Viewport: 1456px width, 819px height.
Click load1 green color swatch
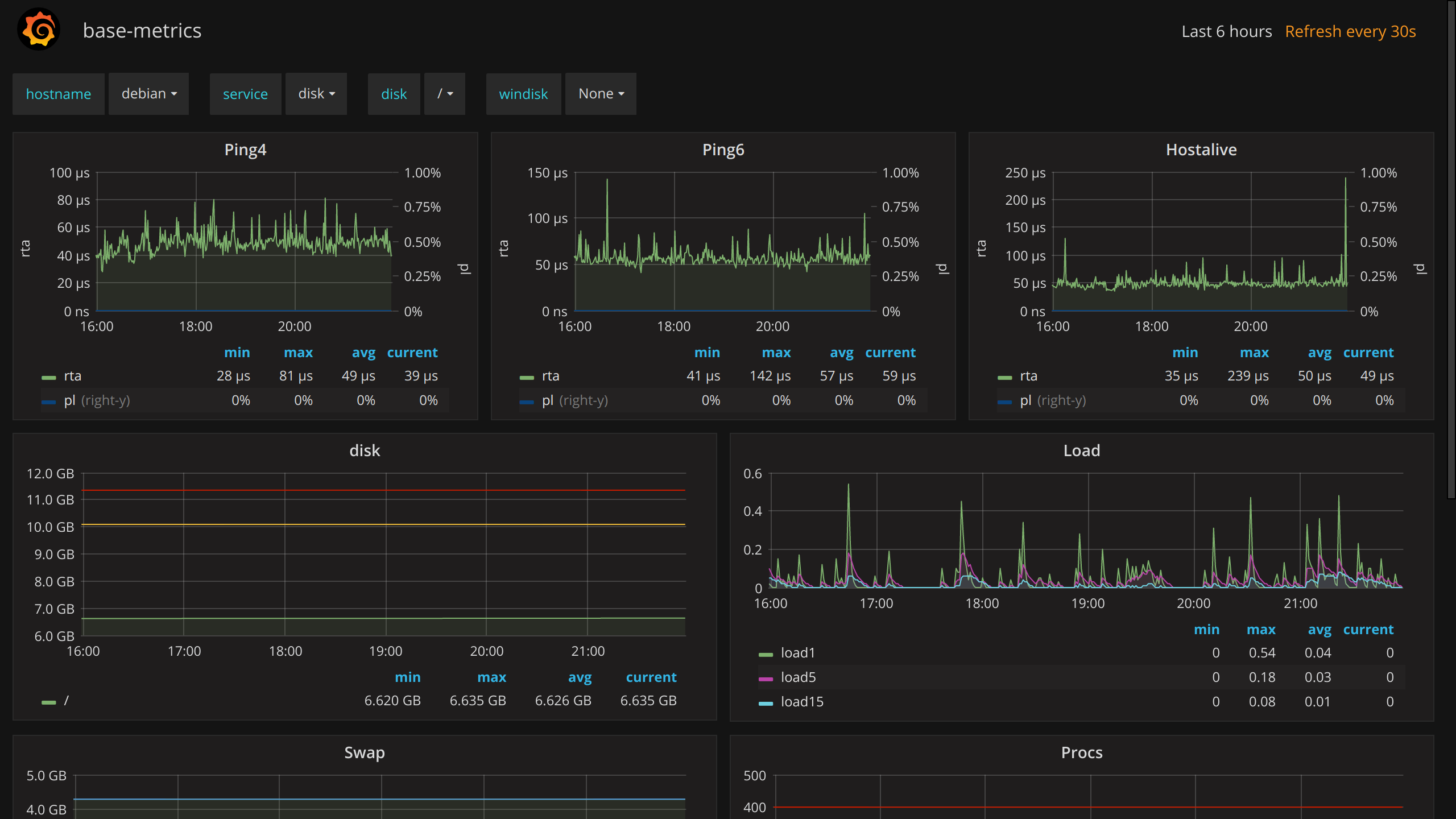766,654
